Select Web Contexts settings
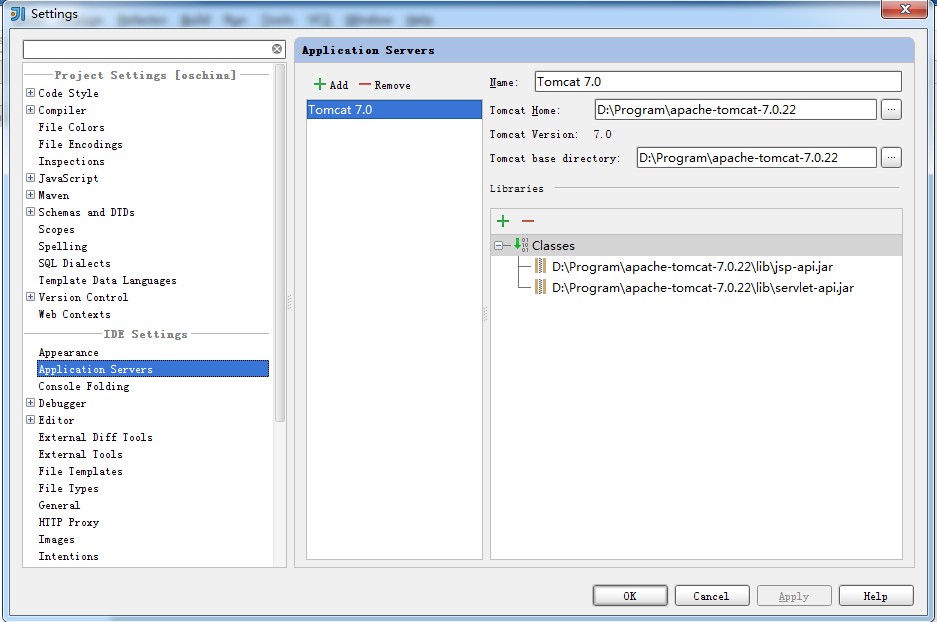The image size is (937, 622). [74, 314]
